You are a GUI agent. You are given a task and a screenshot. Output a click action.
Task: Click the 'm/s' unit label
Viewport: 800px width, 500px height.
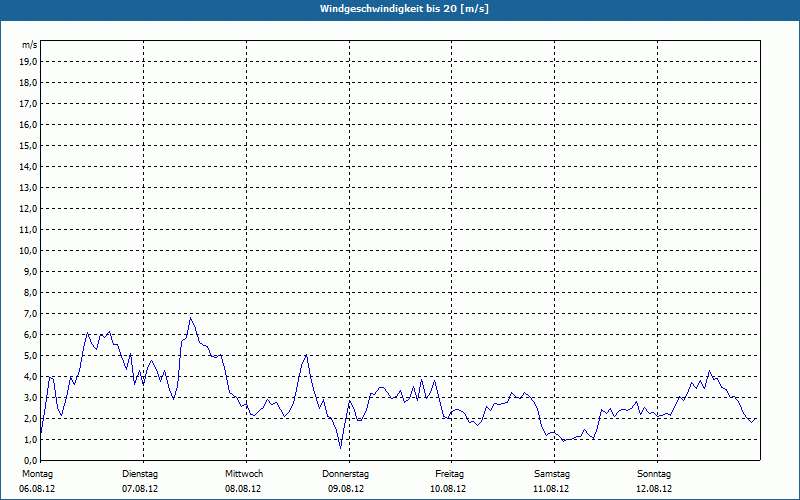click(x=30, y=45)
